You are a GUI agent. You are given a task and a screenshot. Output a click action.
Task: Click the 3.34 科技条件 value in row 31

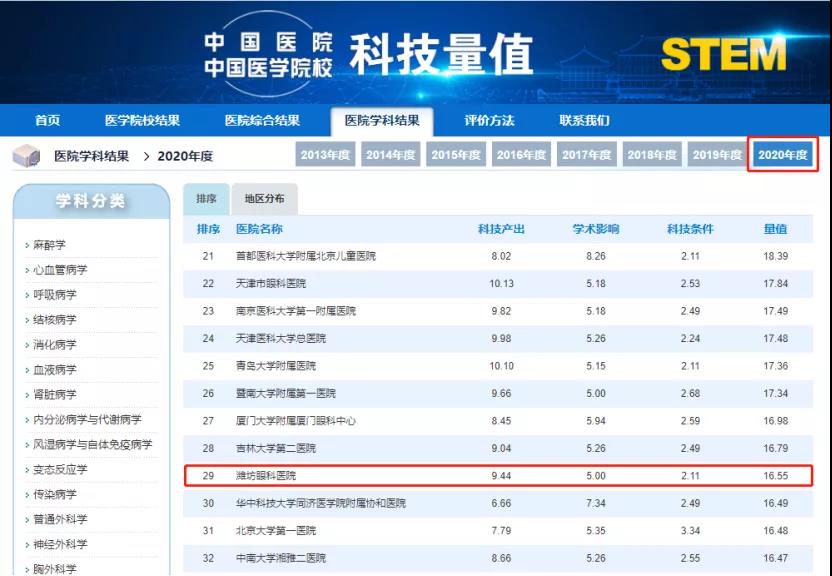click(x=690, y=530)
